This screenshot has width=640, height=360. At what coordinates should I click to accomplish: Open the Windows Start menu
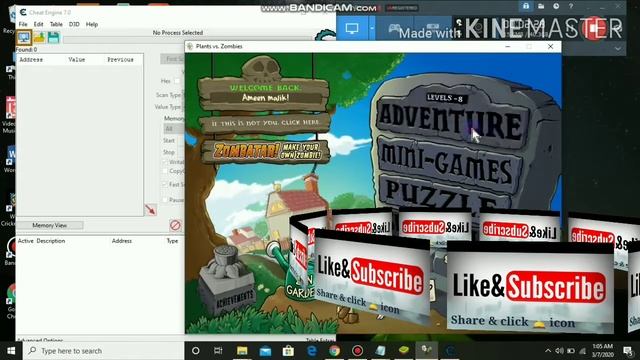[x=11, y=351]
